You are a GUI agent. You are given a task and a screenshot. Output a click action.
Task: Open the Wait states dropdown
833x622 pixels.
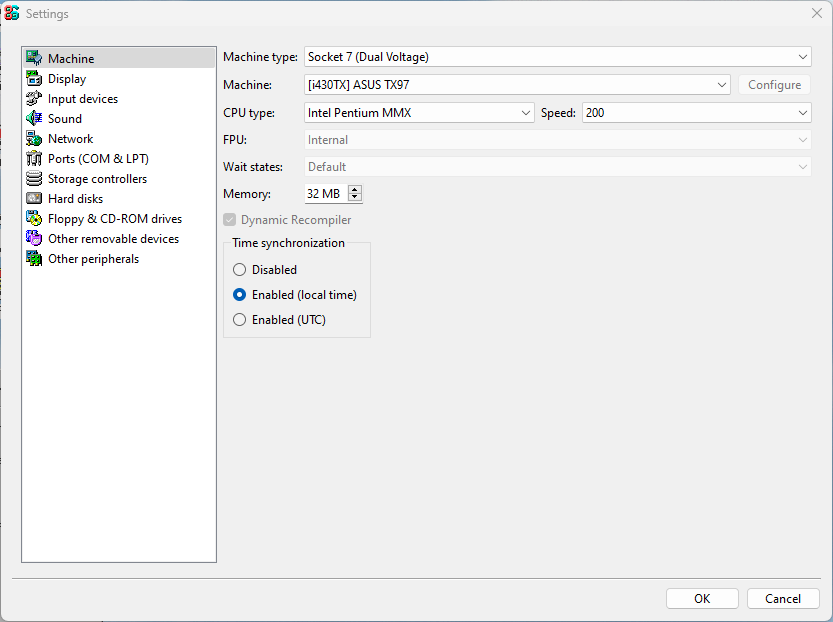(x=557, y=167)
